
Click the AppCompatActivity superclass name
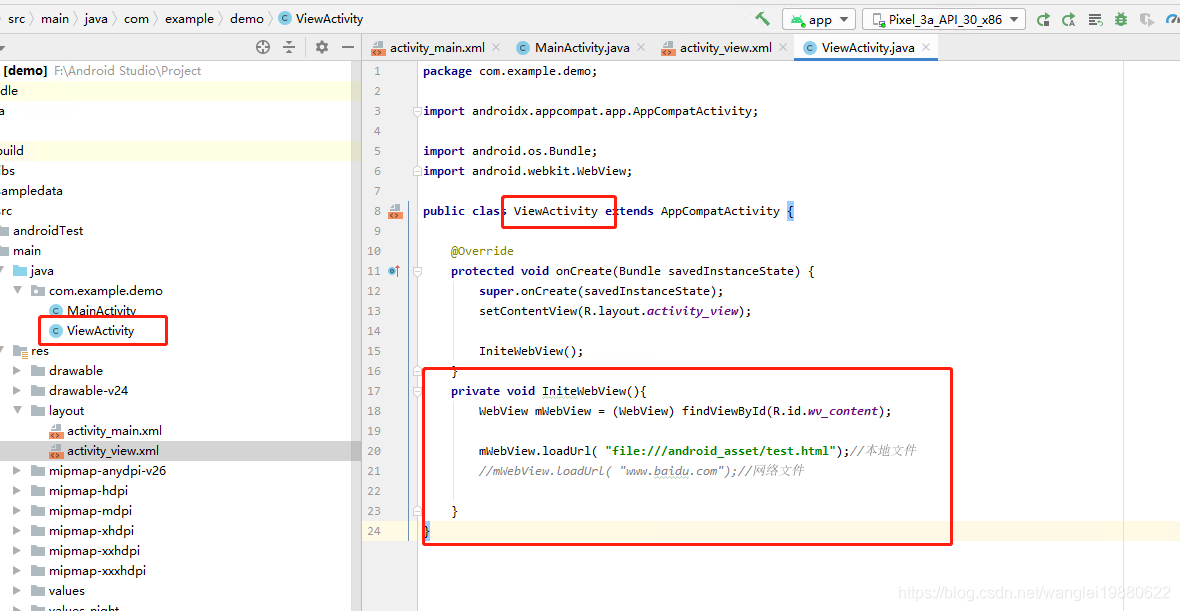720,211
